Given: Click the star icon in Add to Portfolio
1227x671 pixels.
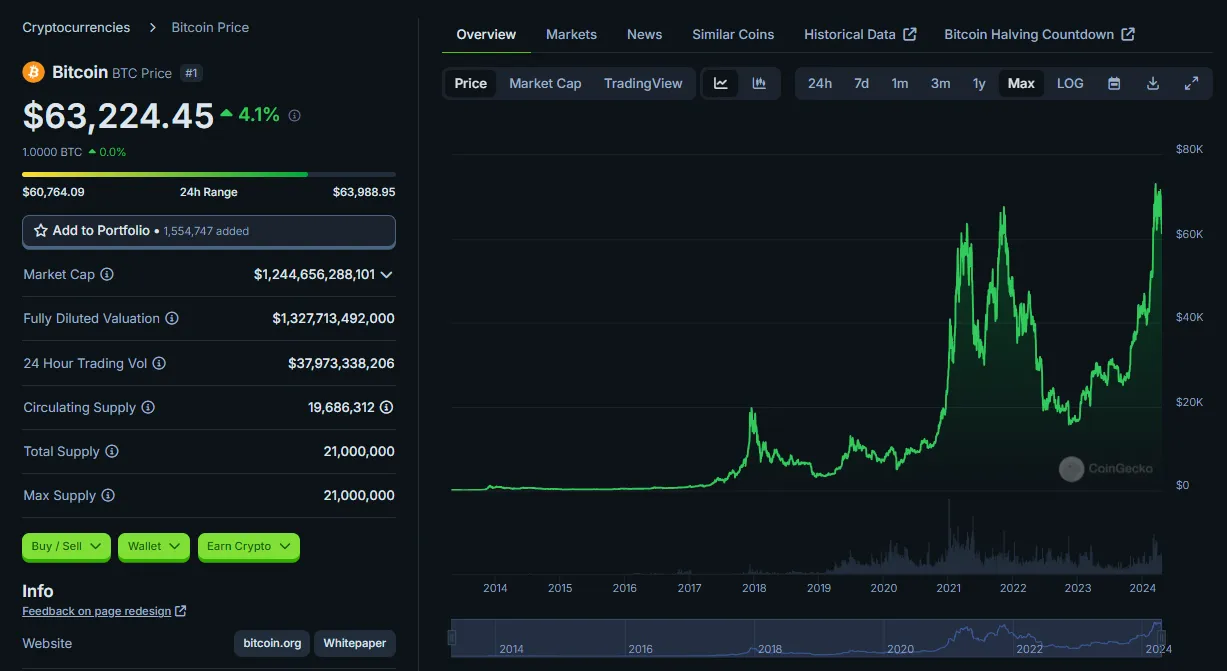Looking at the screenshot, I should coord(41,231).
